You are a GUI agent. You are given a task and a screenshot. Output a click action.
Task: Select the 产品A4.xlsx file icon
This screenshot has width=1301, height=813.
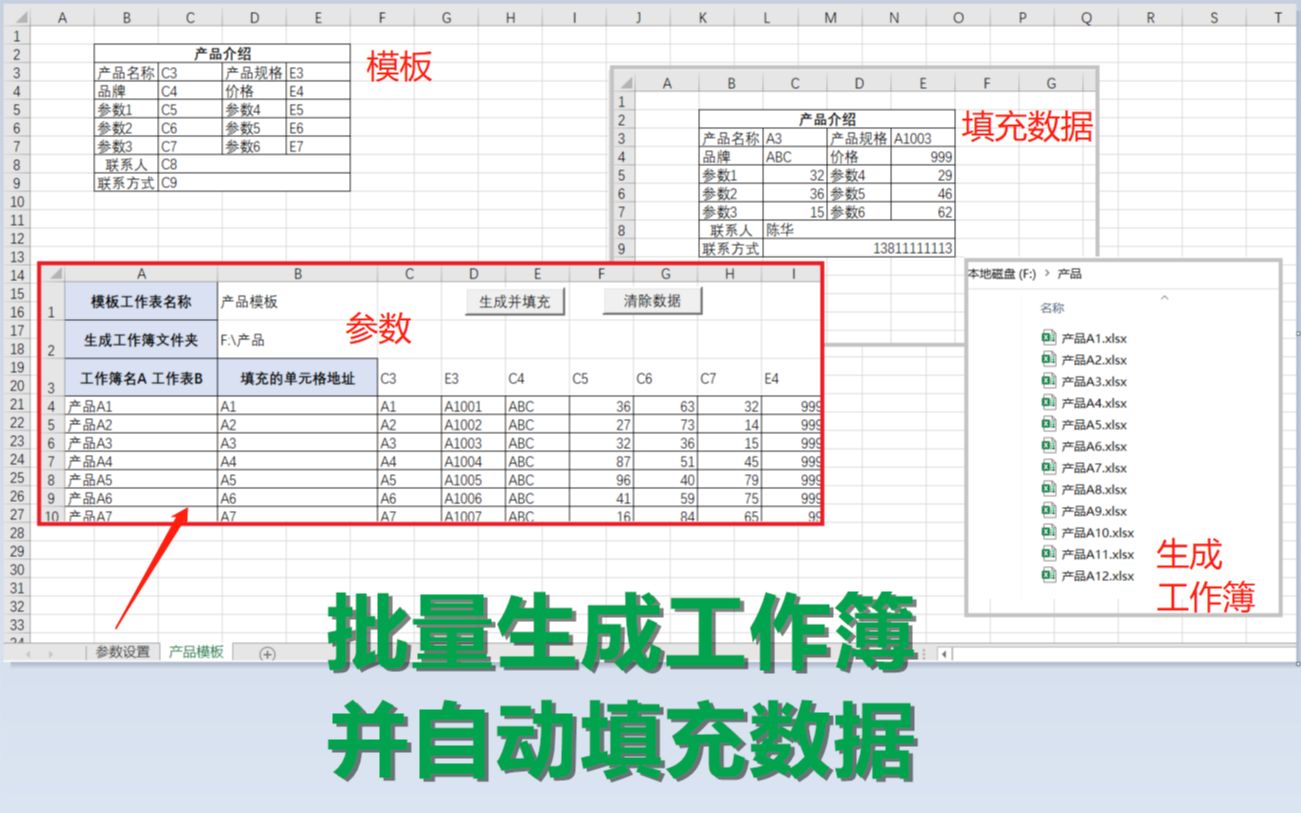point(1049,403)
